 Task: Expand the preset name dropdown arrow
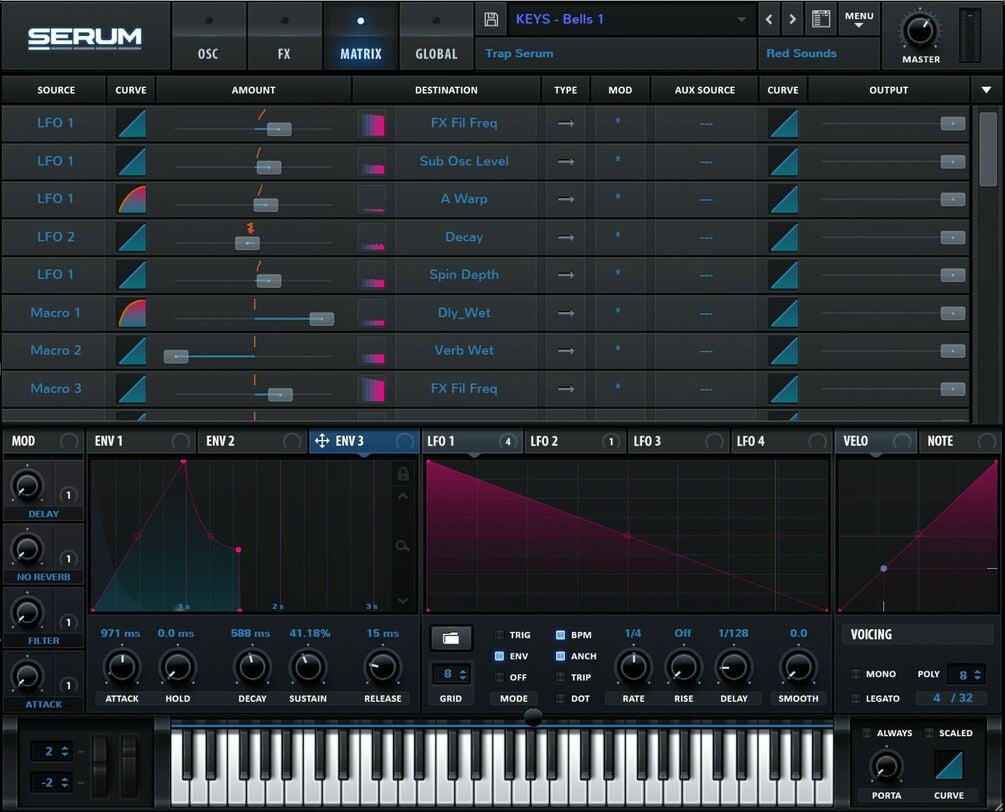[x=742, y=19]
